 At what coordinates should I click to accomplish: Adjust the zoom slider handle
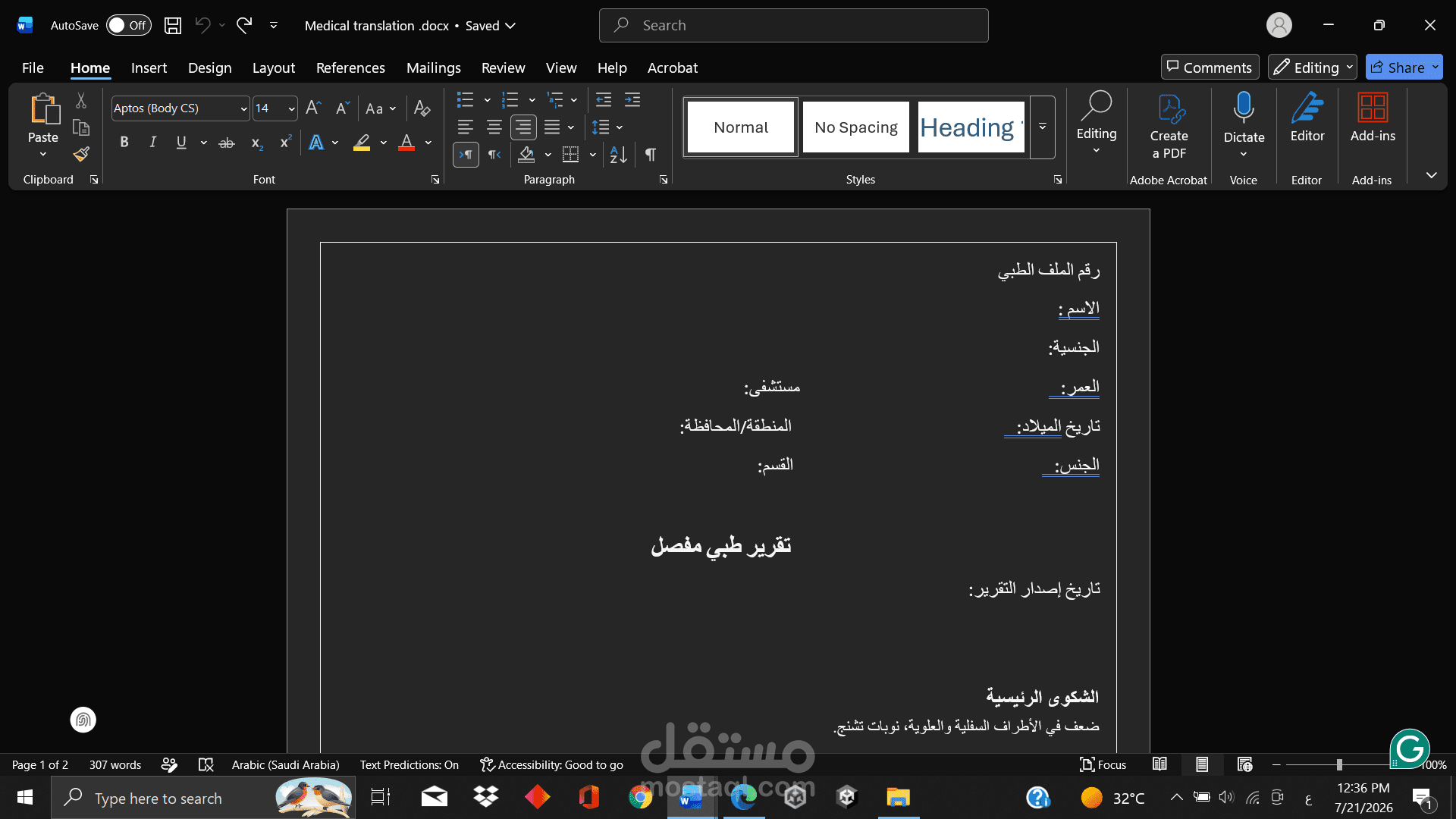[x=1339, y=764]
